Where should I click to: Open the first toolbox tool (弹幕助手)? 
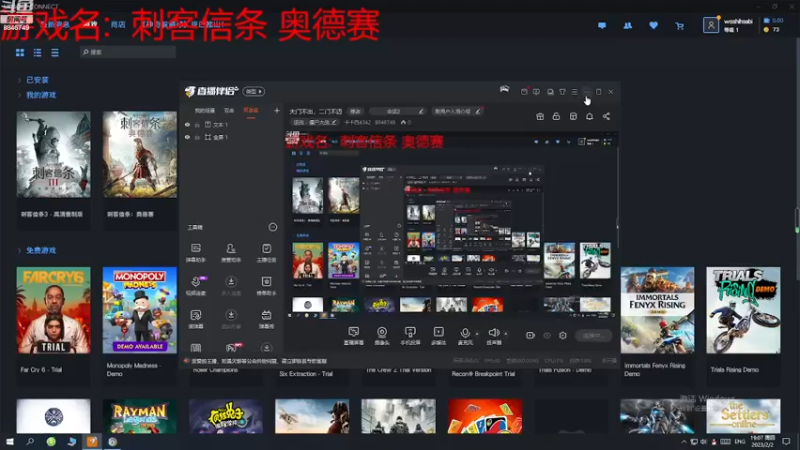196,253
